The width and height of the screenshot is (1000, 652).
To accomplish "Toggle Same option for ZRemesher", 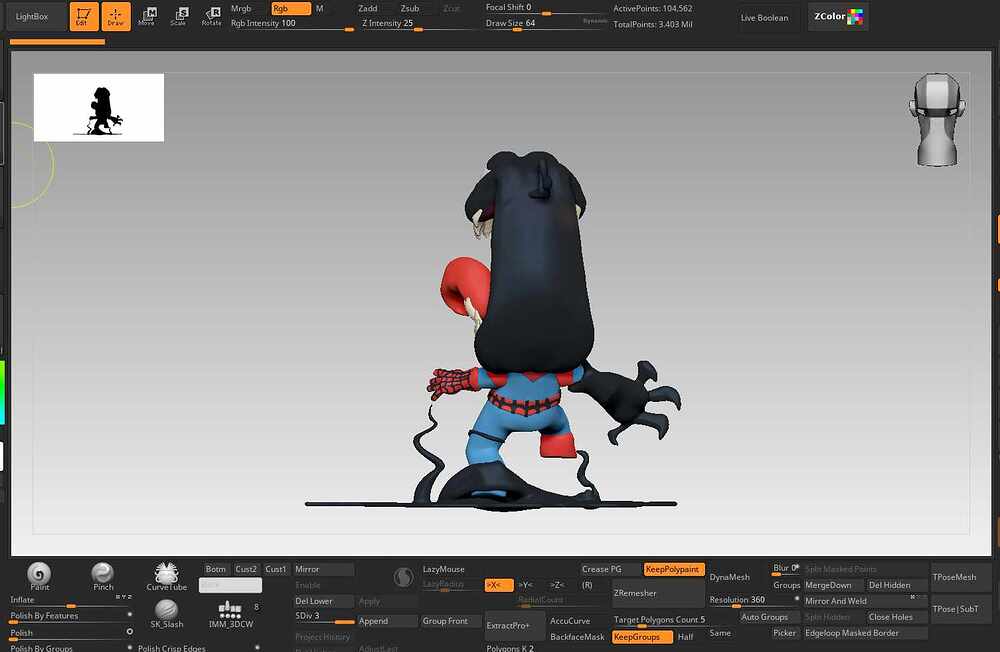I will pyautogui.click(x=720, y=633).
